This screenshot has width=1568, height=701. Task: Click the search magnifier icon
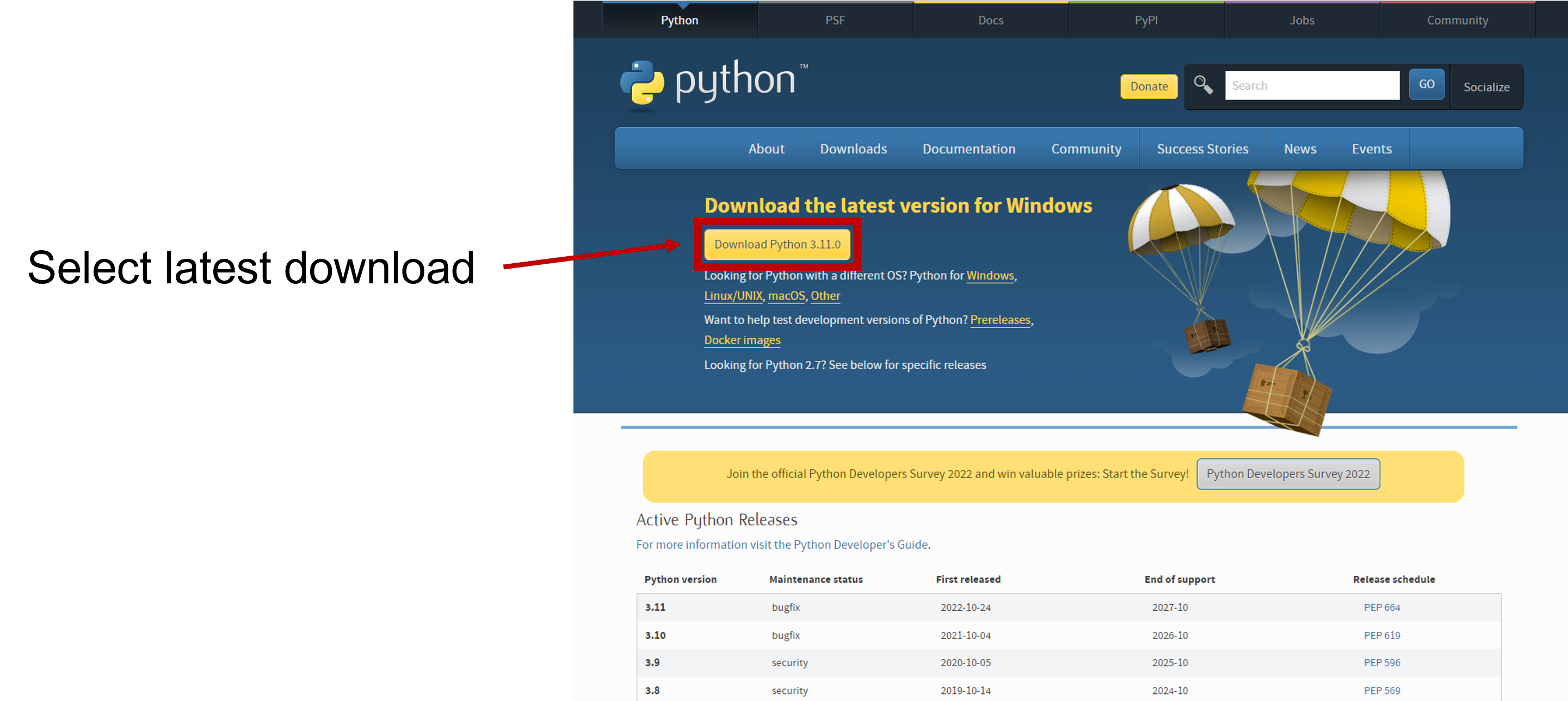point(1203,85)
